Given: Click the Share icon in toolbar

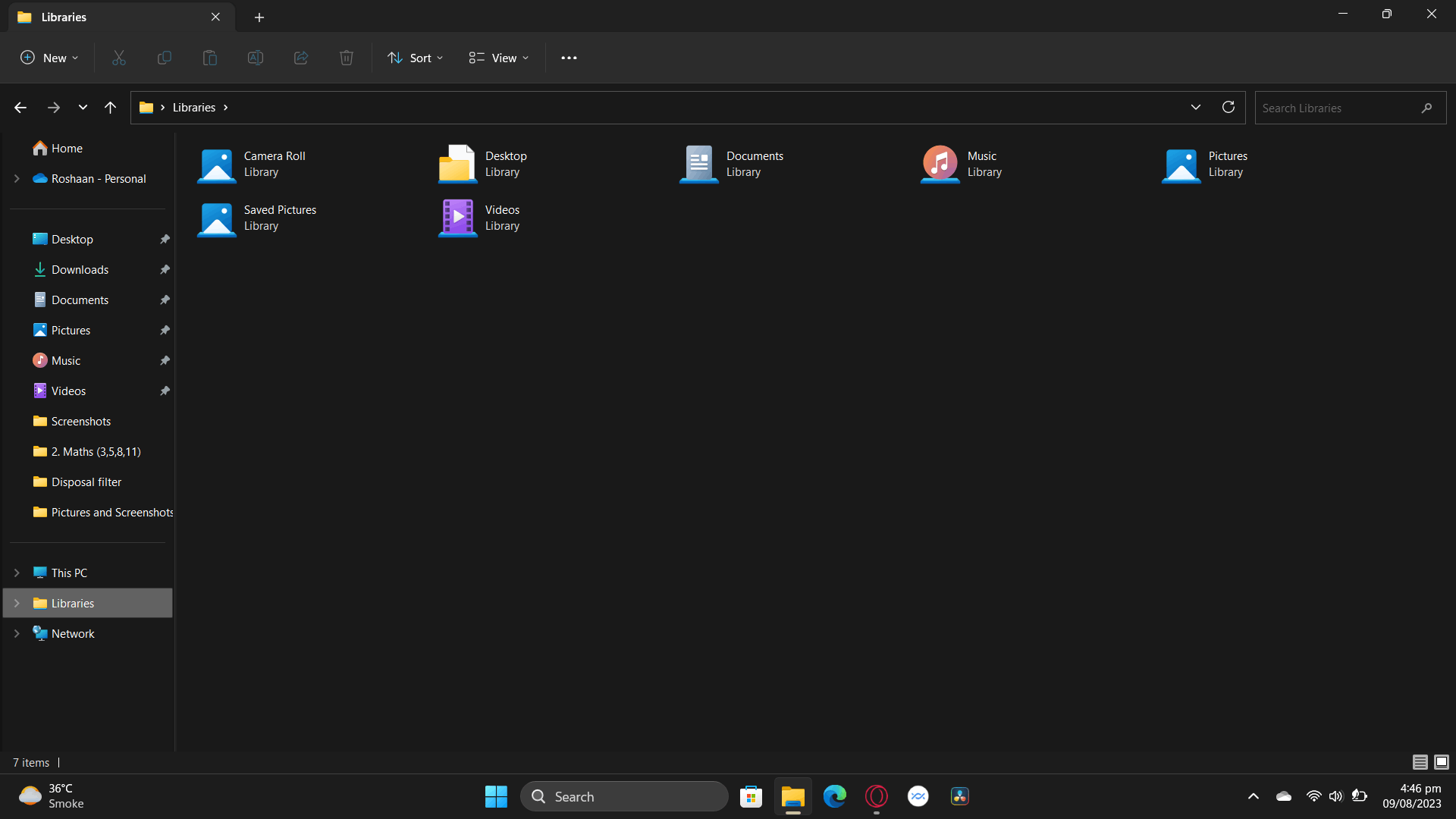Looking at the screenshot, I should point(301,58).
